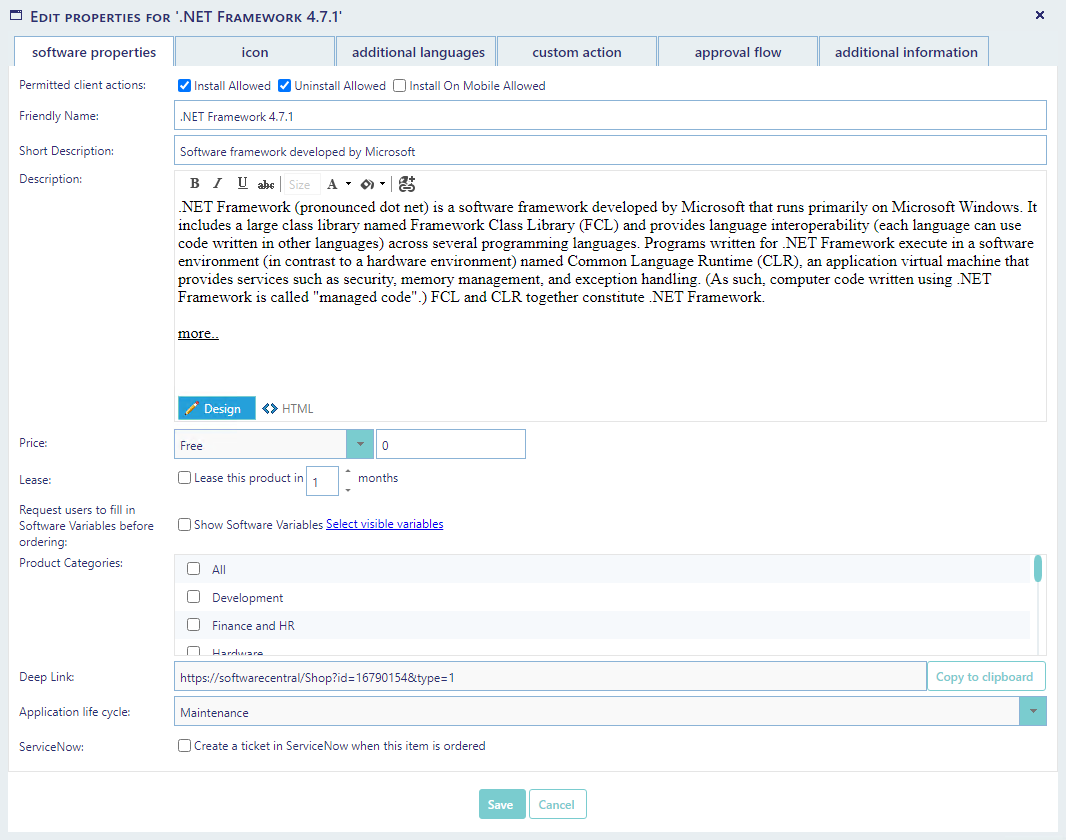
Task: Open the custom action tab
Action: [x=577, y=52]
